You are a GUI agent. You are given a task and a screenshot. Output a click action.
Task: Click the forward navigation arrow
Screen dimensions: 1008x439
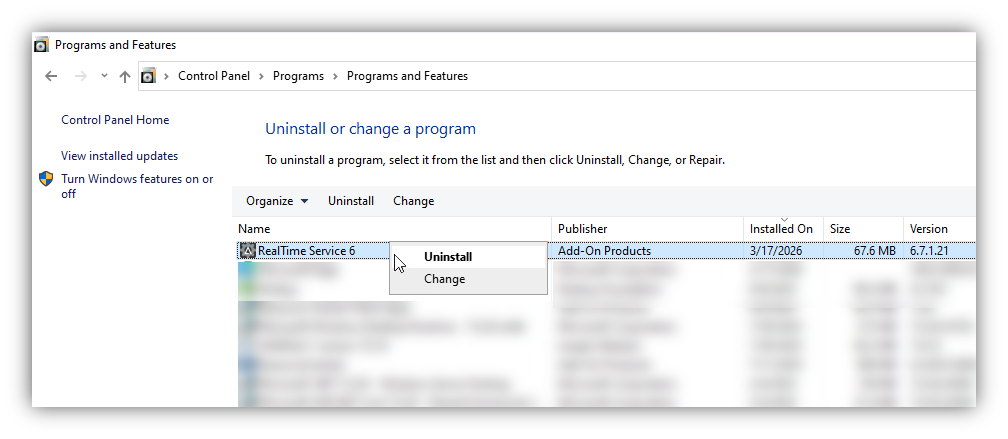(80, 76)
